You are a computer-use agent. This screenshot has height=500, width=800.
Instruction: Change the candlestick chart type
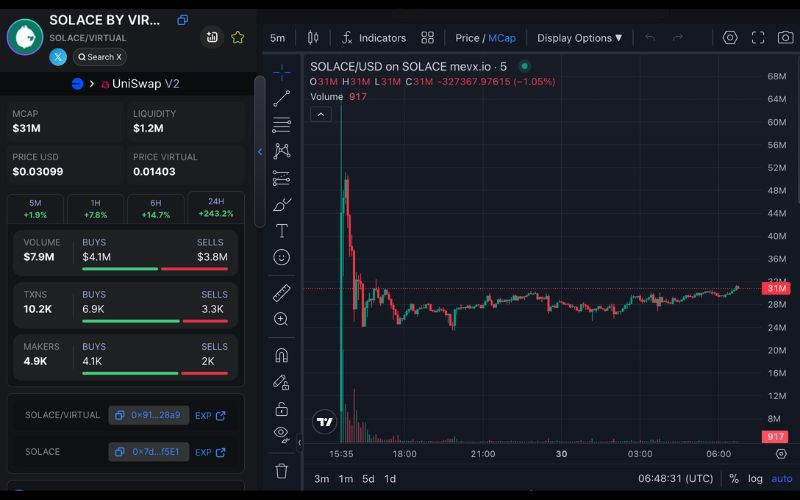coord(313,38)
